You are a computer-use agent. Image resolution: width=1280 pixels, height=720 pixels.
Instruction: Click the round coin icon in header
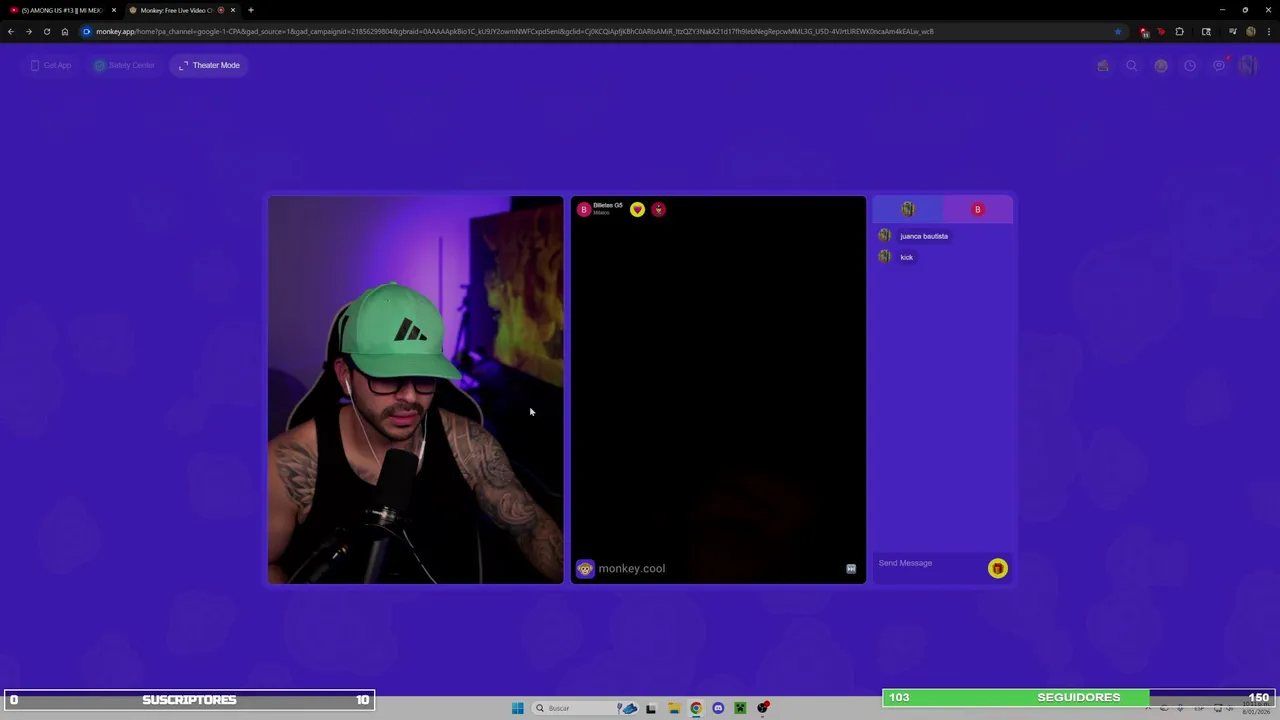[1161, 66]
